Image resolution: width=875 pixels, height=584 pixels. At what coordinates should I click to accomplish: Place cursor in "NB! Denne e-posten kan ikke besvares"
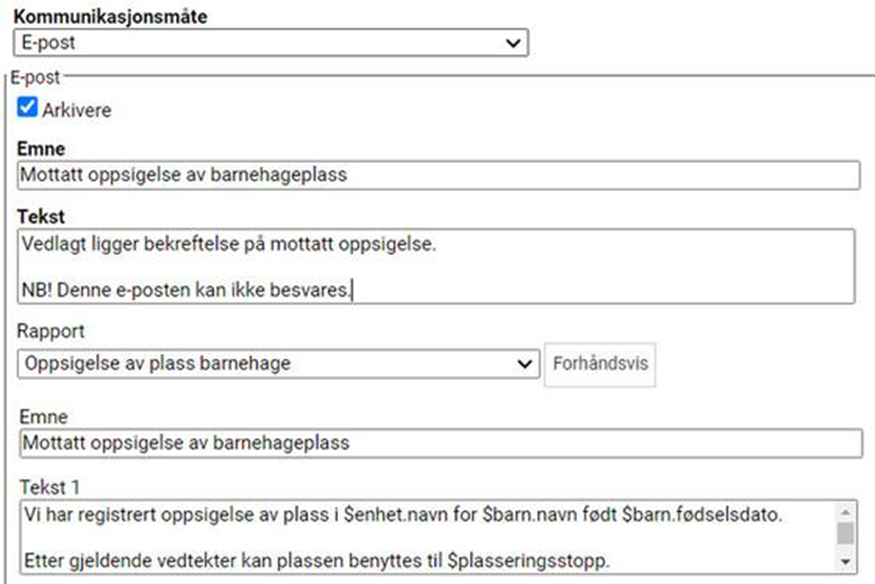coord(187,291)
